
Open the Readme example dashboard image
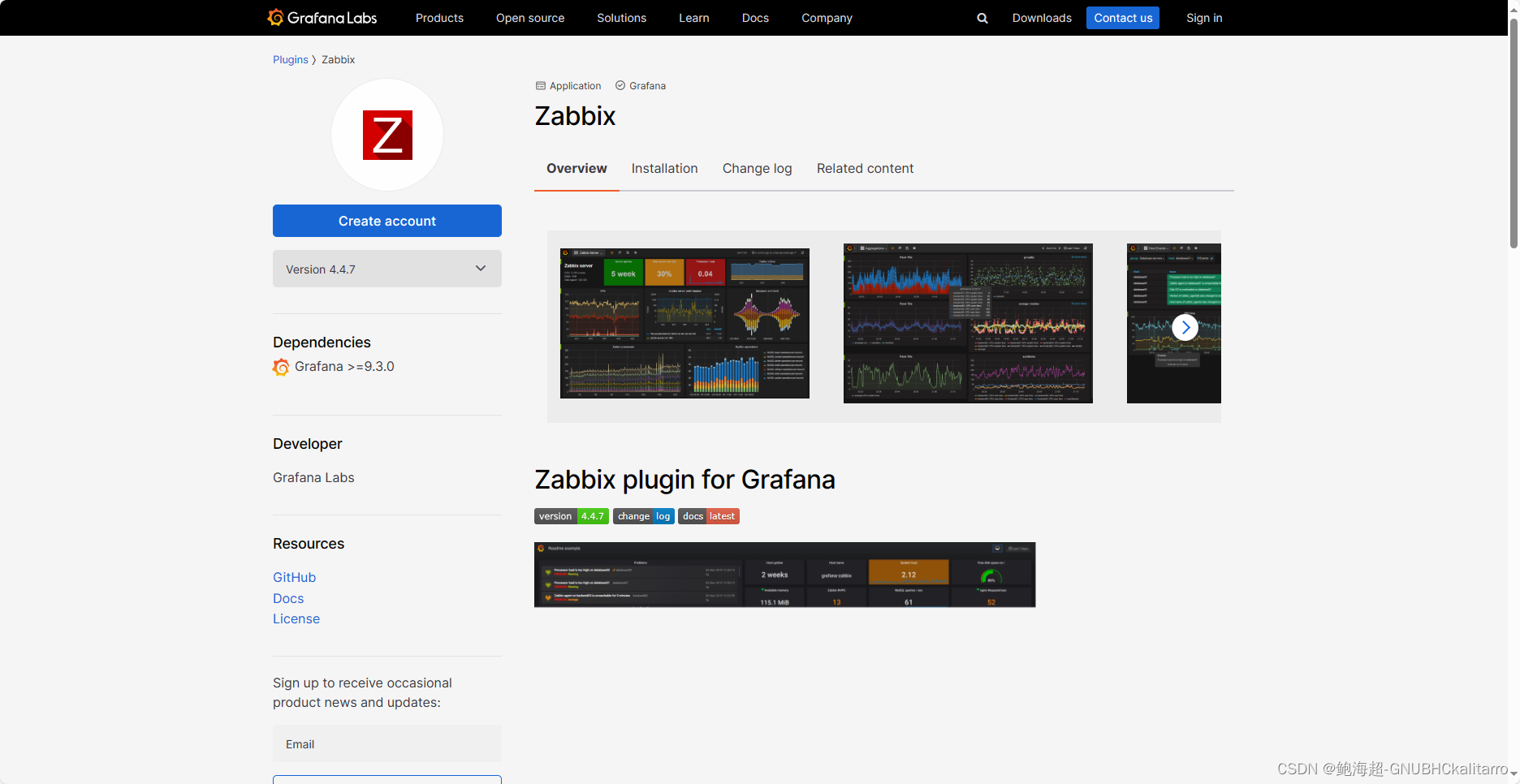(785, 575)
